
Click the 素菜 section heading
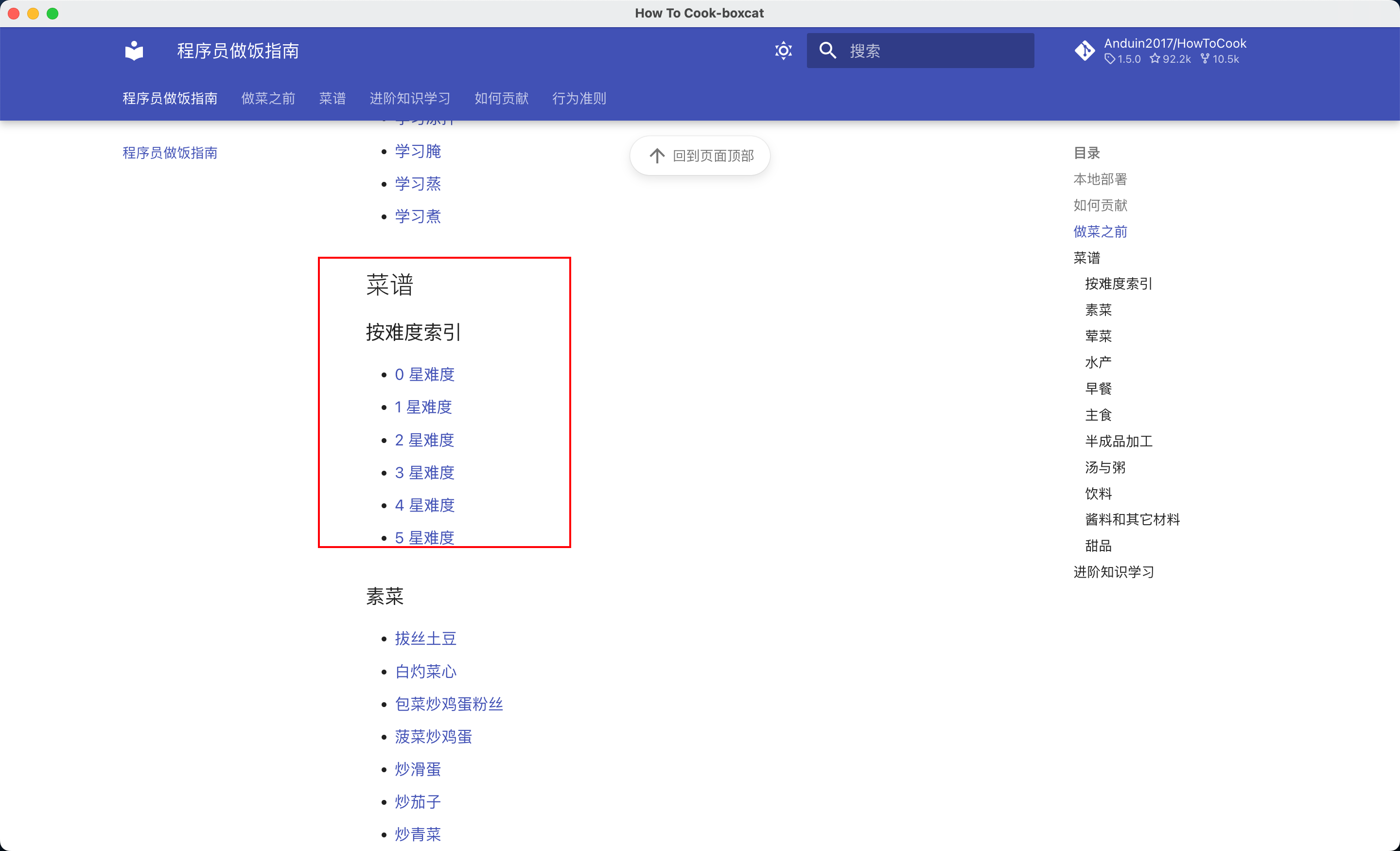385,596
